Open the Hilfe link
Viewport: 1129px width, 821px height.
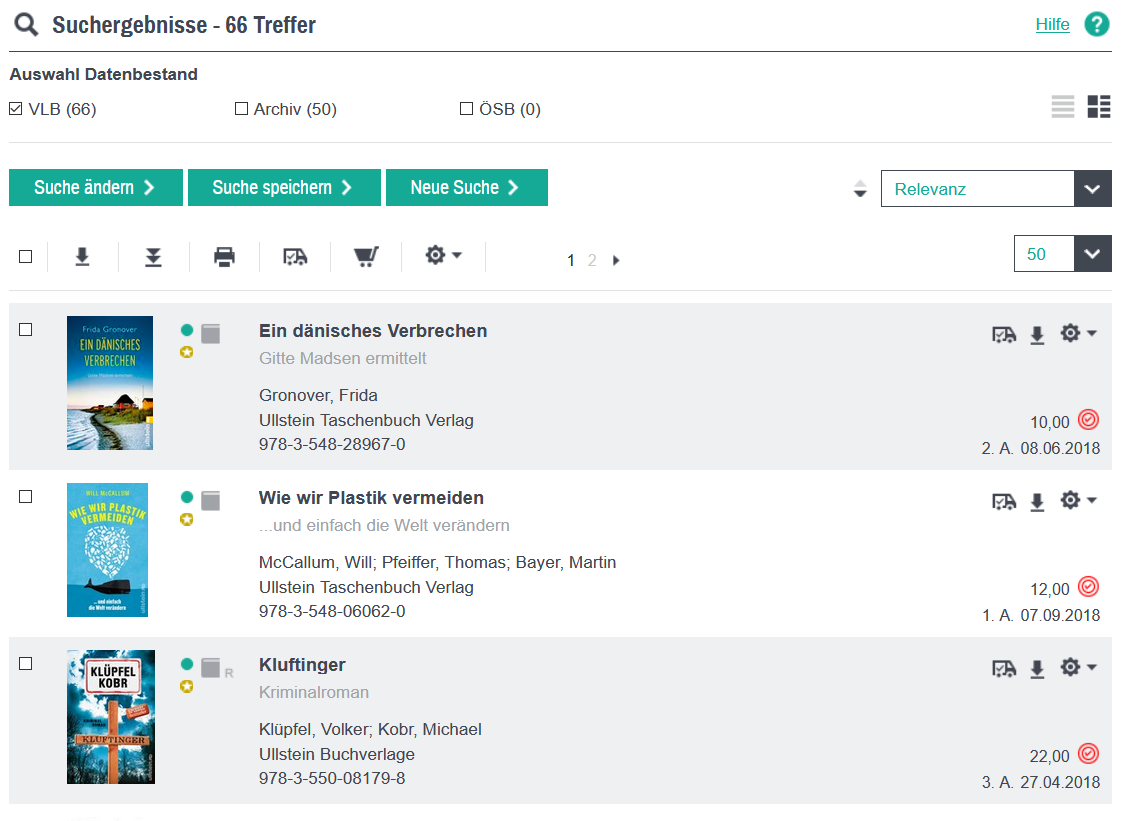[1052, 25]
